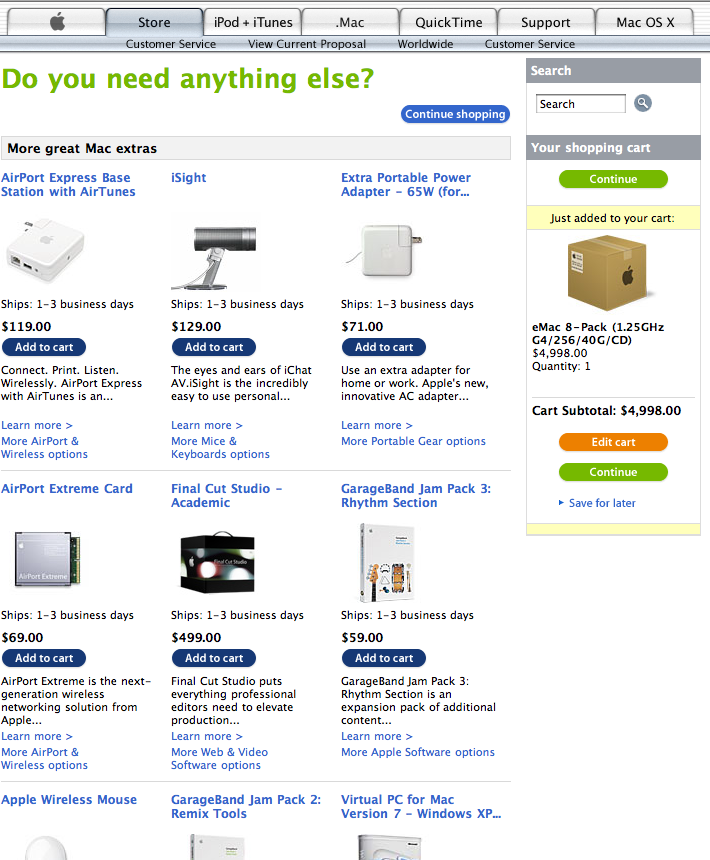Click the Continue shopping button

[x=455, y=114]
